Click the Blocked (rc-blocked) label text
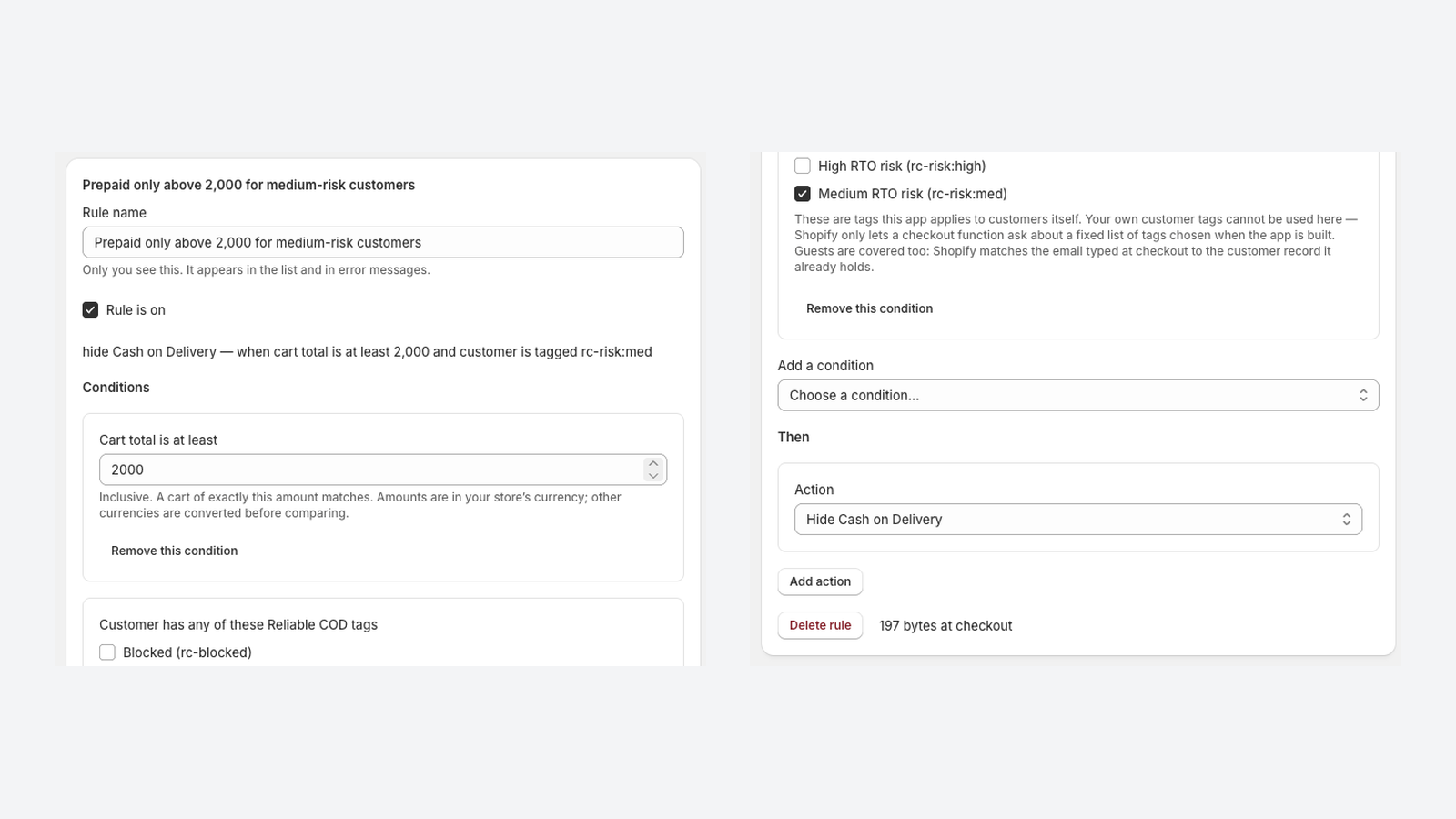 tap(187, 652)
